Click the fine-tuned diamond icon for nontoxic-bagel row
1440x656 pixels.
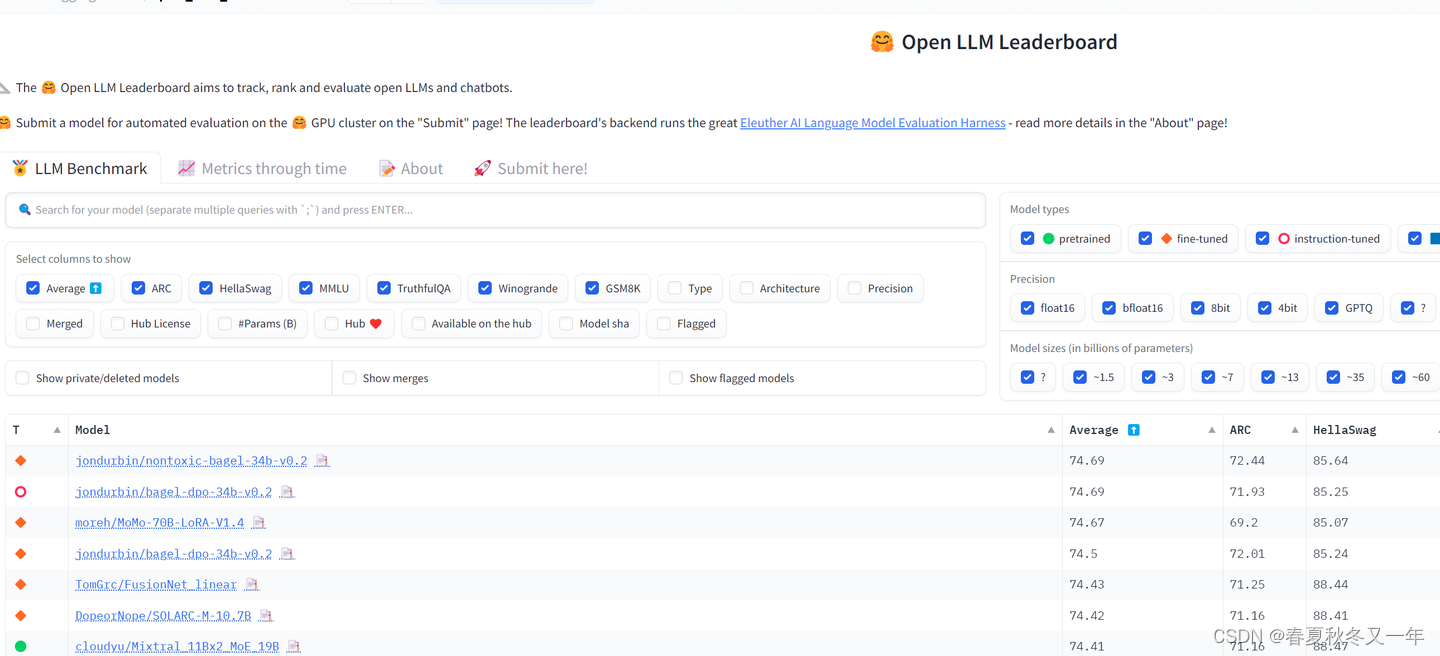pyautogui.click(x=20, y=461)
